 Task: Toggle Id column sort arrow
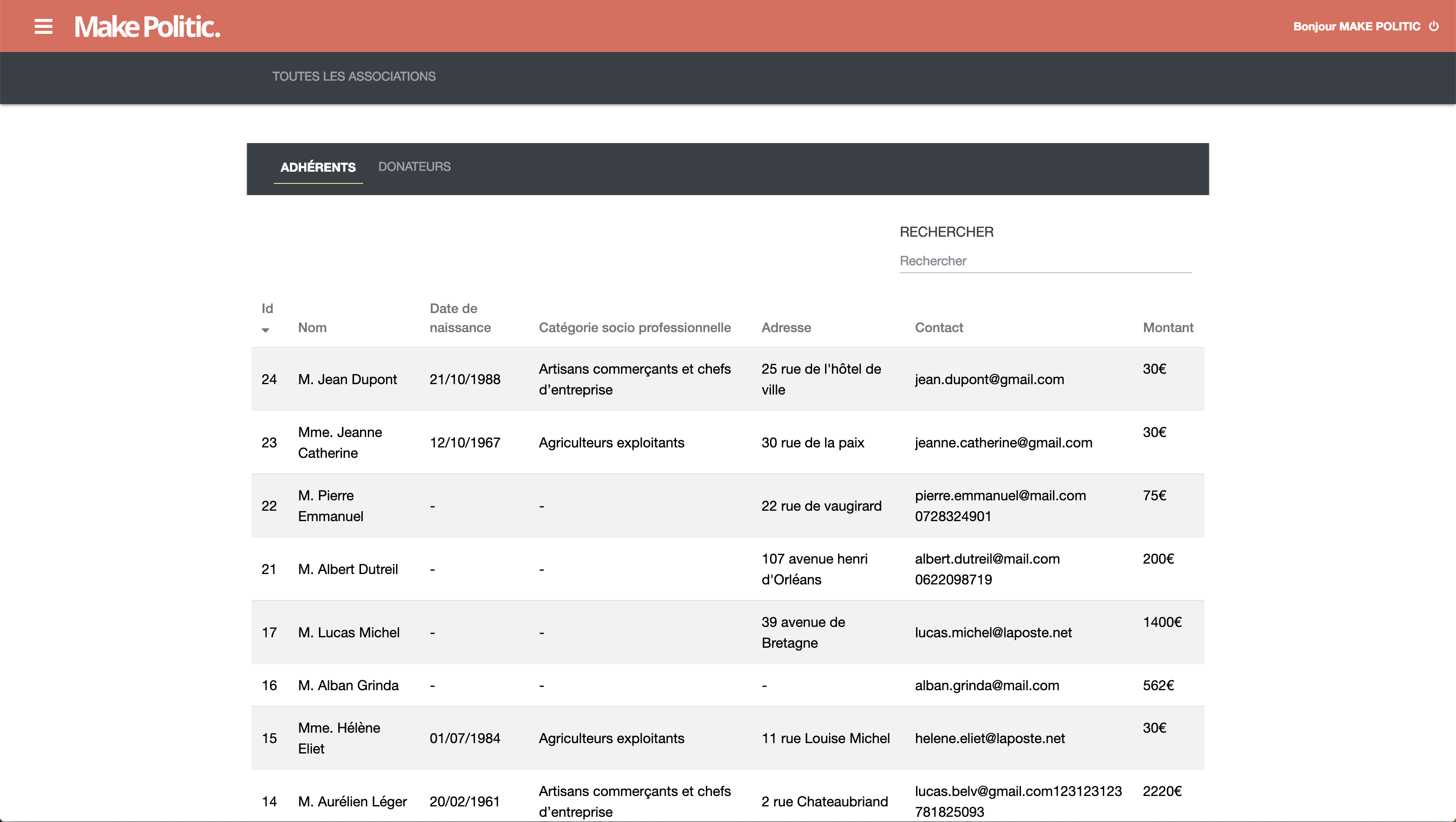pos(265,330)
